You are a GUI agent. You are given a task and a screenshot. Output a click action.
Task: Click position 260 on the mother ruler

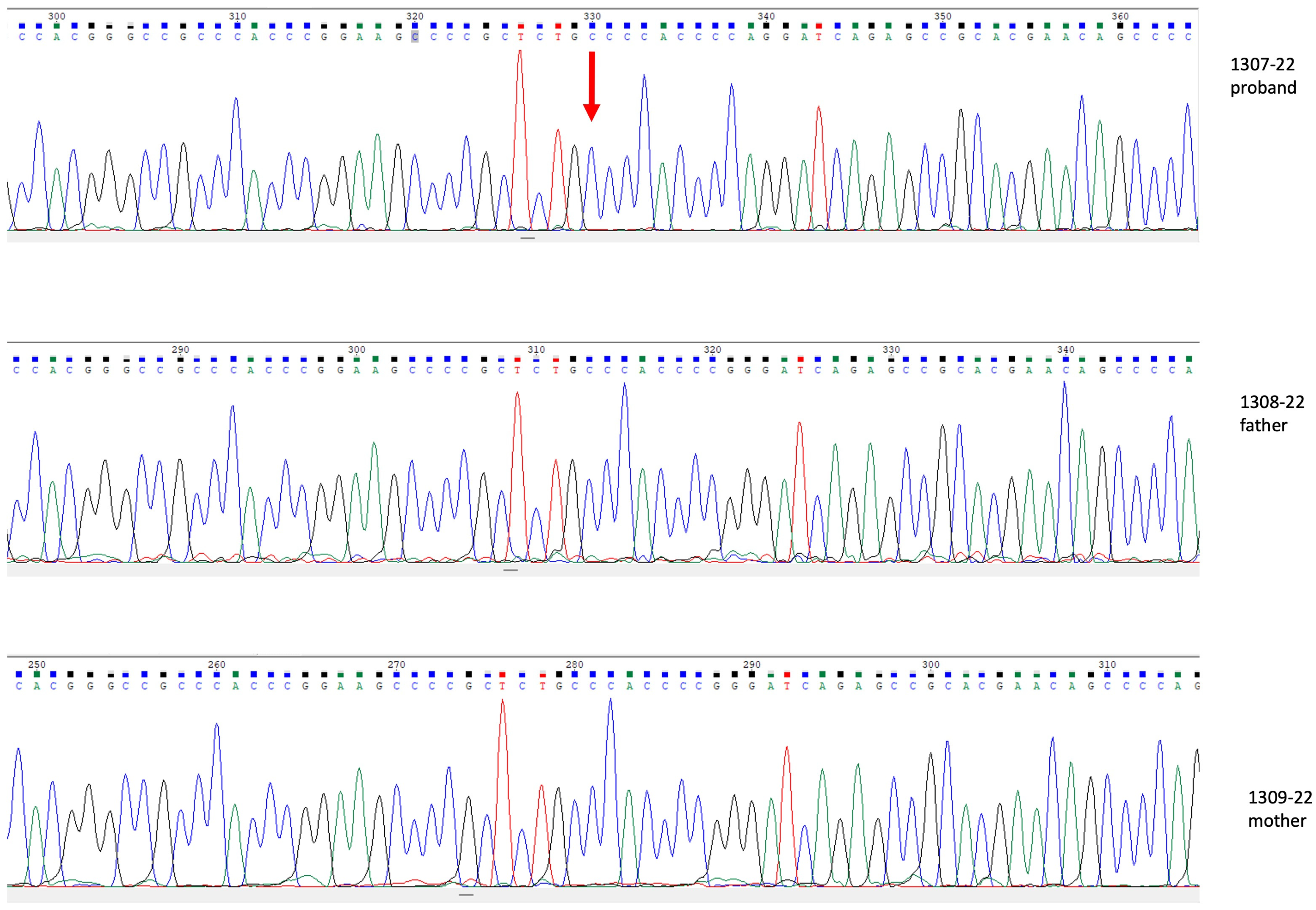point(216,664)
